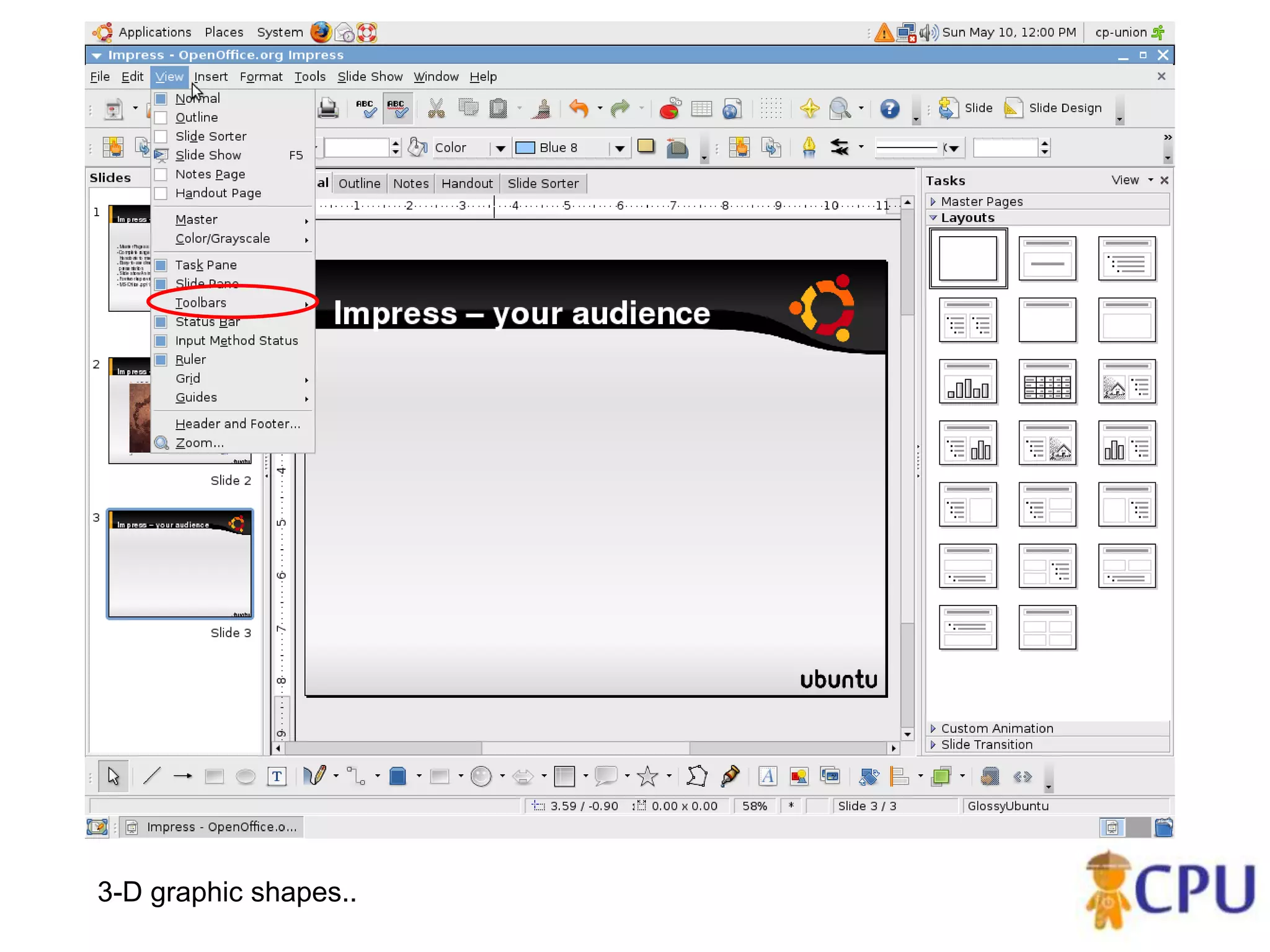Expand the Slide Transition section
1270x952 pixels.
pyautogui.click(x=1048, y=744)
